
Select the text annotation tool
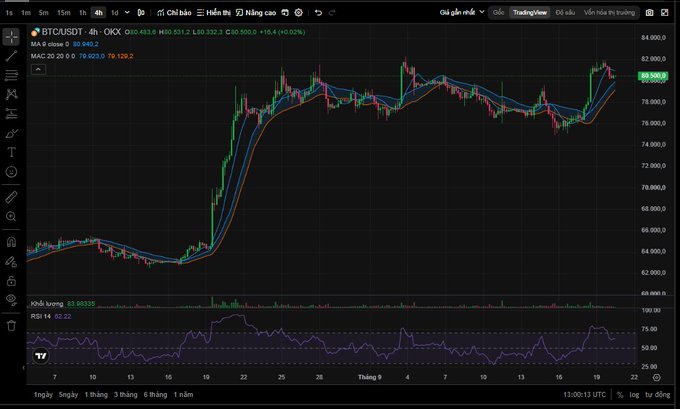click(x=11, y=152)
